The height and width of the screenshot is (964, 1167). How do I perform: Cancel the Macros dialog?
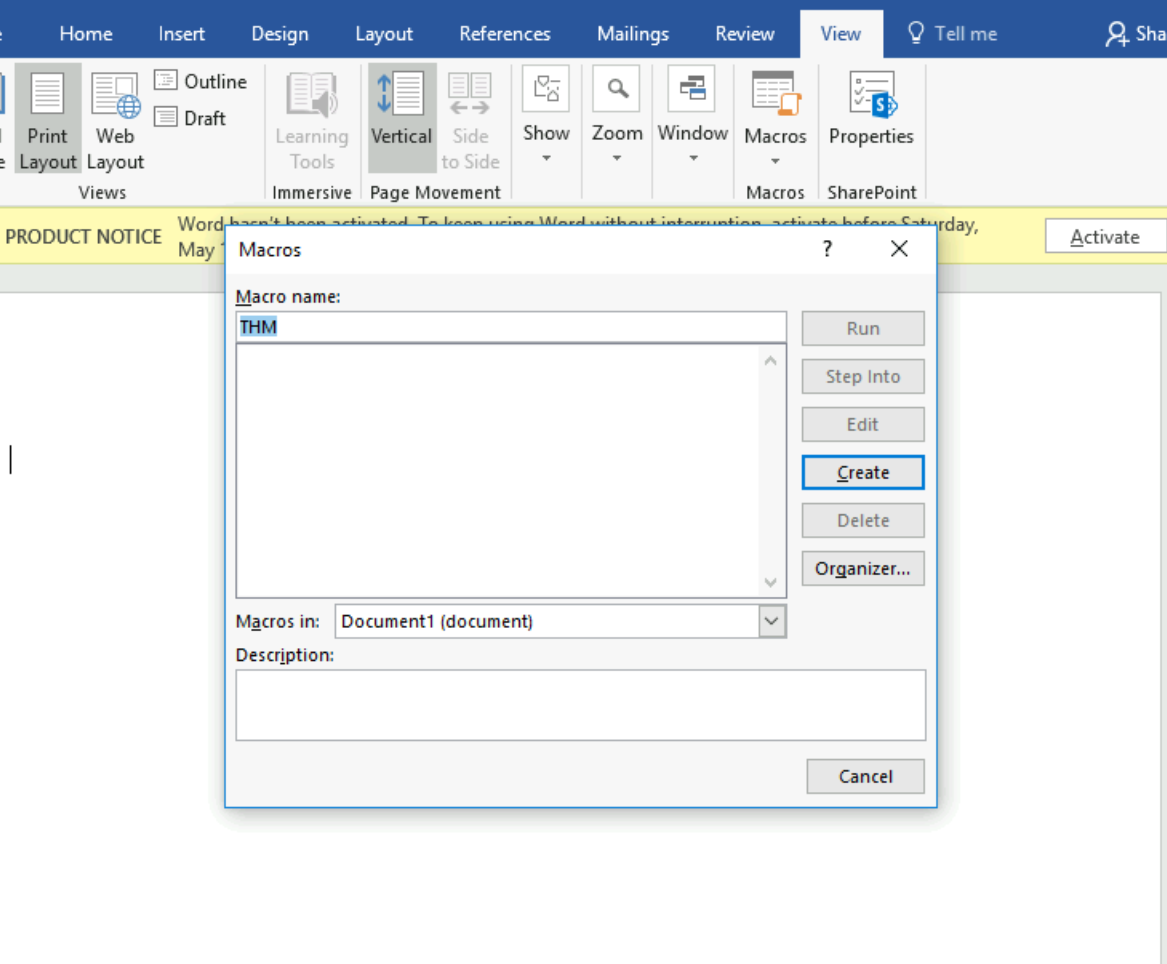tap(865, 776)
